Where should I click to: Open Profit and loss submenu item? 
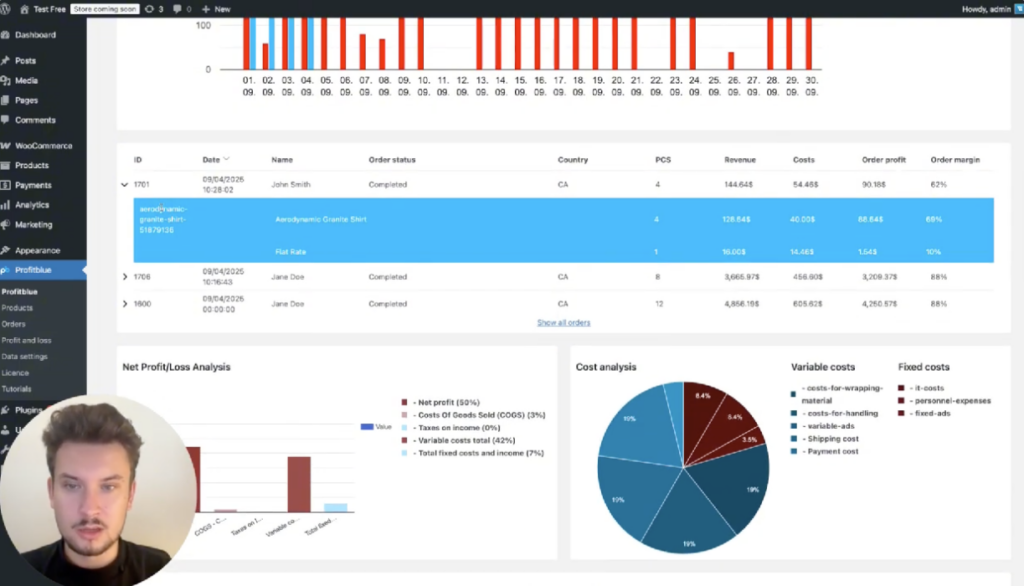point(26,340)
